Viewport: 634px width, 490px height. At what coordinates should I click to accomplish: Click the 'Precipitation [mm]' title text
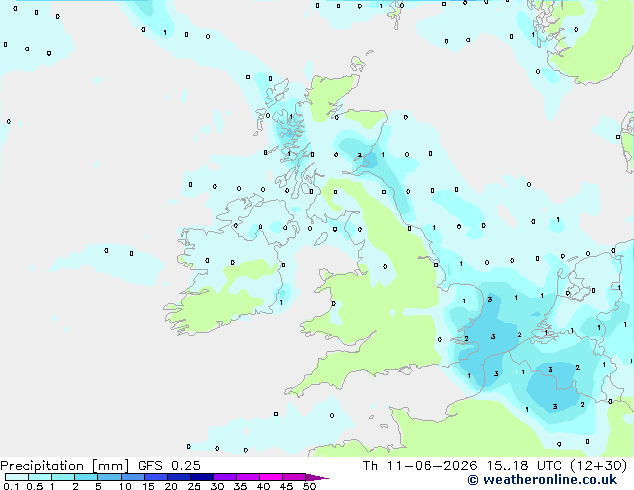(x=64, y=466)
